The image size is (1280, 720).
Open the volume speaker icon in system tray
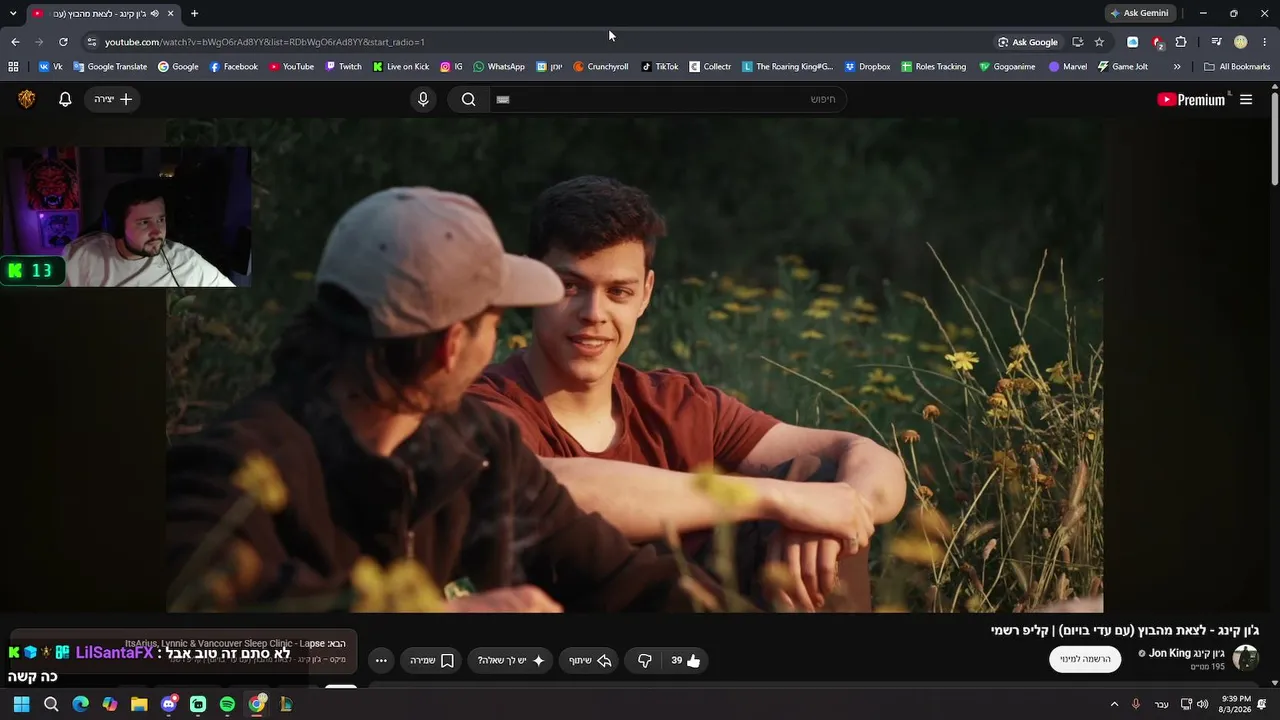tap(1202, 704)
